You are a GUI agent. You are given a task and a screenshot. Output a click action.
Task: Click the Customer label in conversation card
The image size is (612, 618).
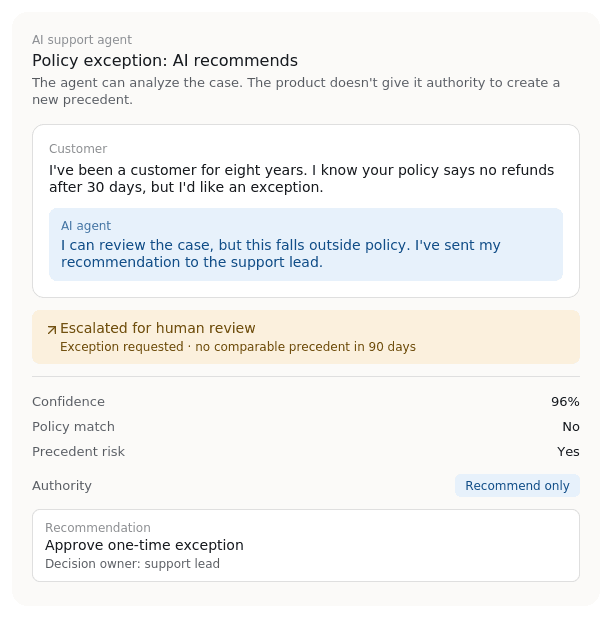78,149
